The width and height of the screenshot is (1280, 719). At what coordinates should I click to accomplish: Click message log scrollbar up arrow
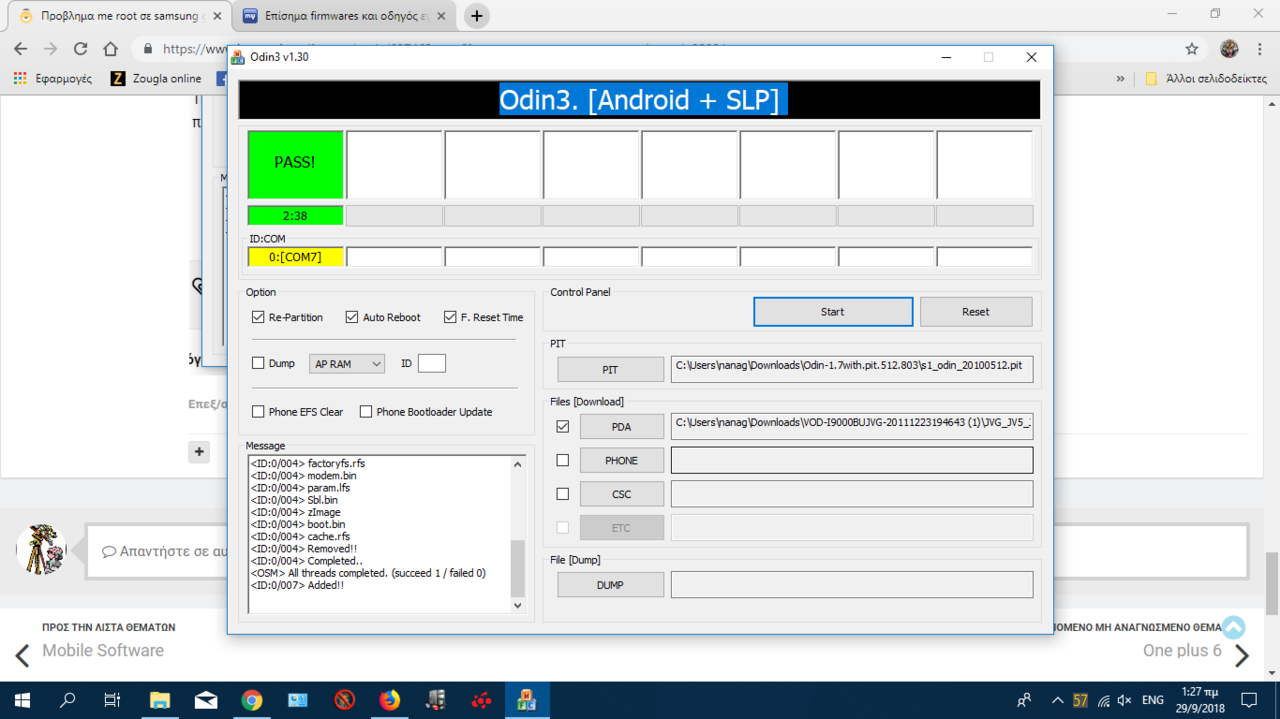coord(517,465)
